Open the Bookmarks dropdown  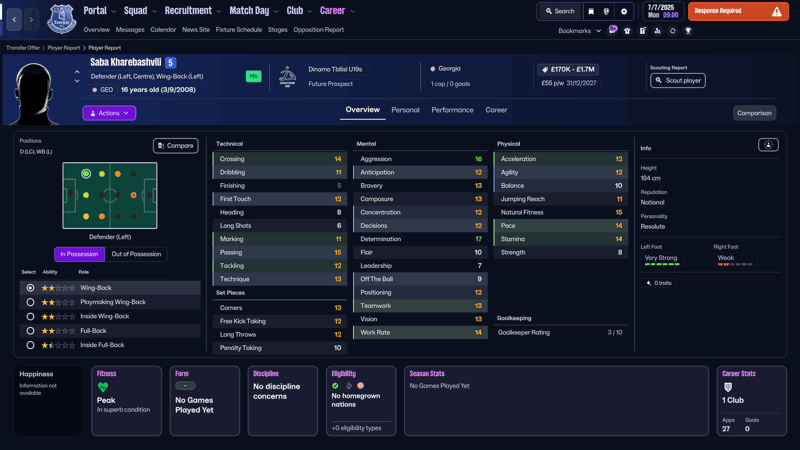(580, 31)
